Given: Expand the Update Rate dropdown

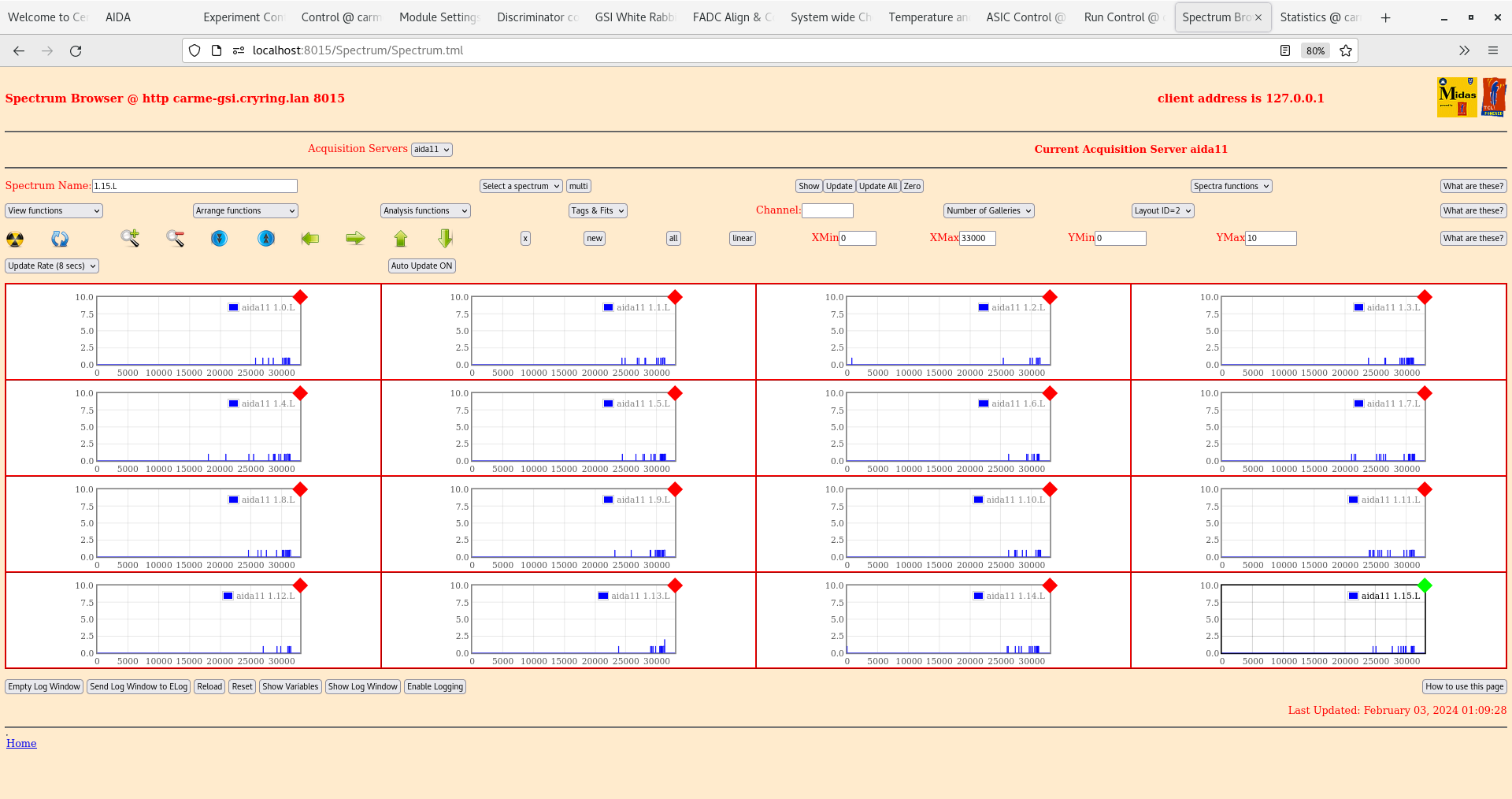Looking at the screenshot, I should pos(52,266).
